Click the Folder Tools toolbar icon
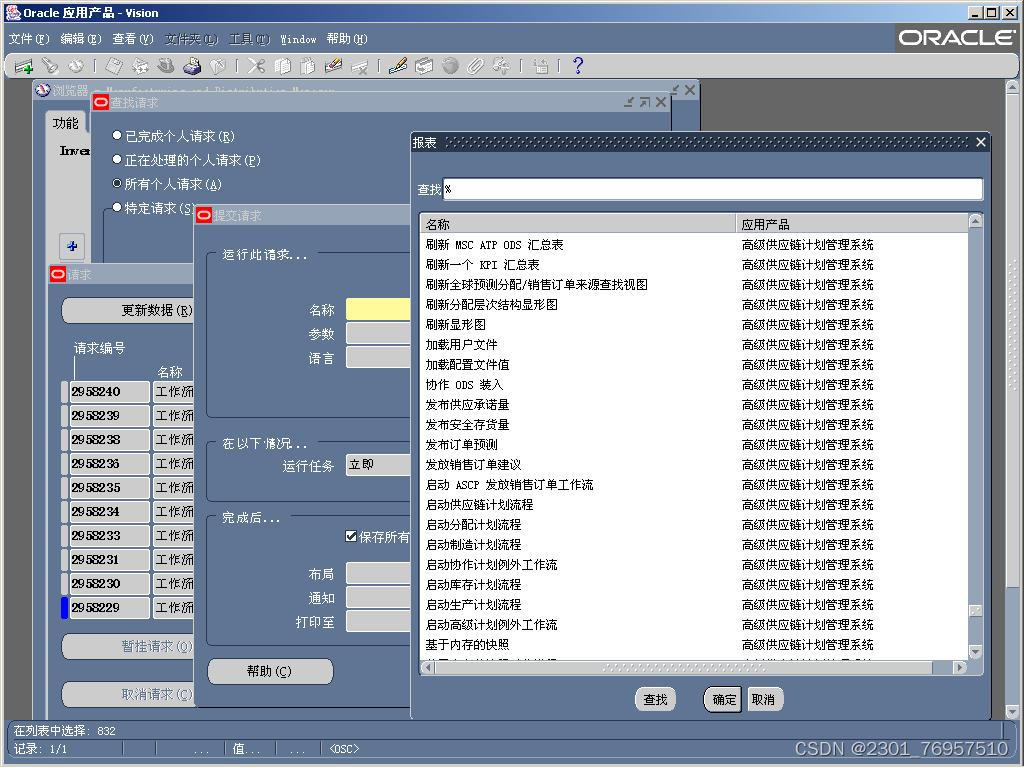Image resolution: width=1024 pixels, height=768 pixels. click(x=502, y=66)
